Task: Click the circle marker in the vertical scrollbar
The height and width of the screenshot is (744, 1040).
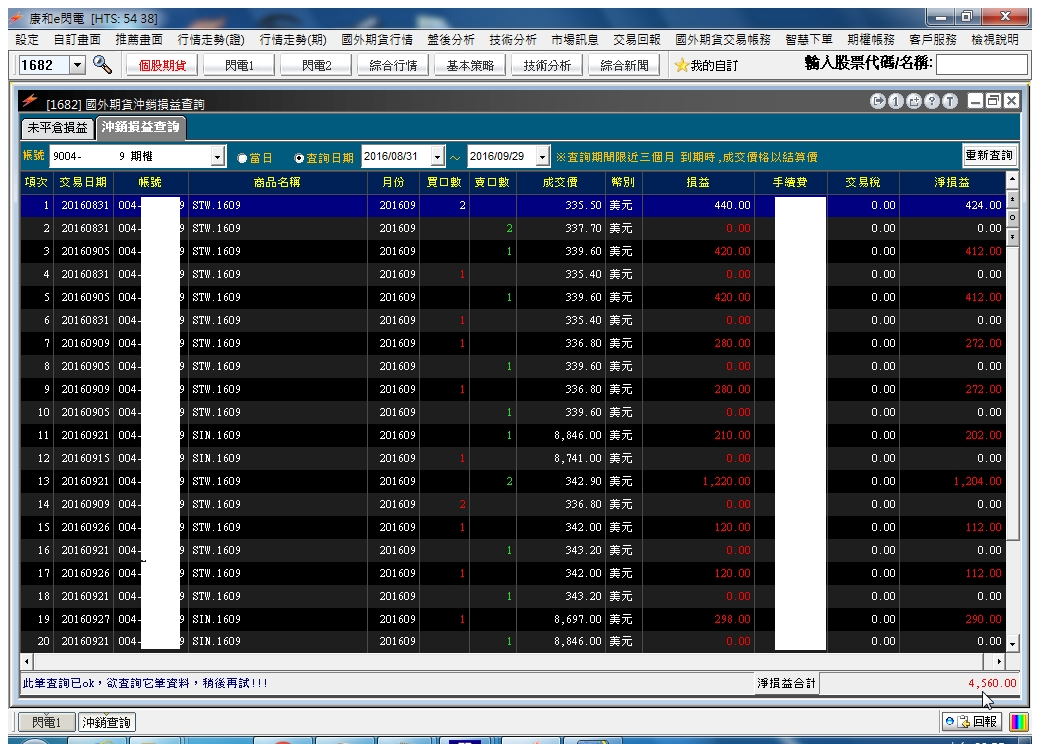Action: pyautogui.click(x=1012, y=217)
